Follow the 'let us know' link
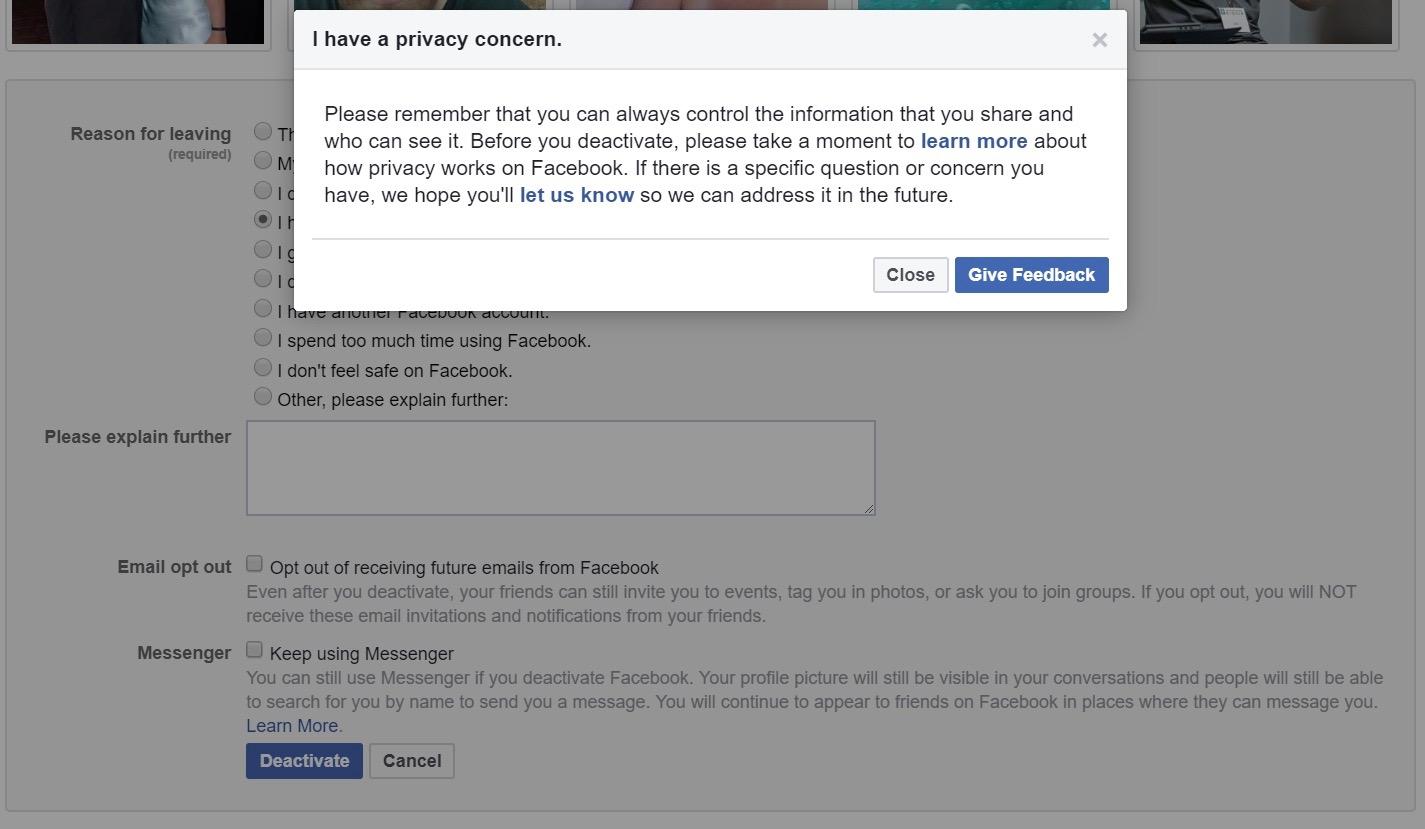 (x=576, y=195)
